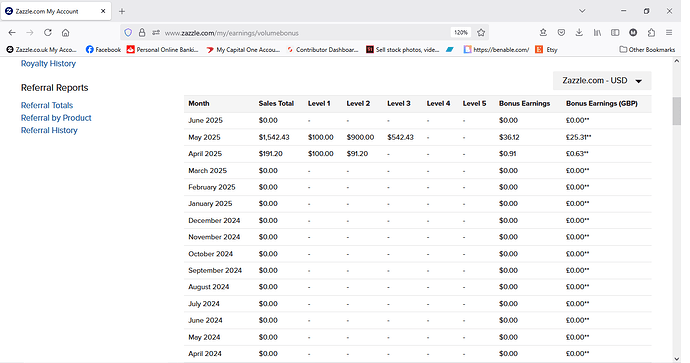690x363 pixels.
Task: Select the June 2025 row label
Action: (206, 120)
